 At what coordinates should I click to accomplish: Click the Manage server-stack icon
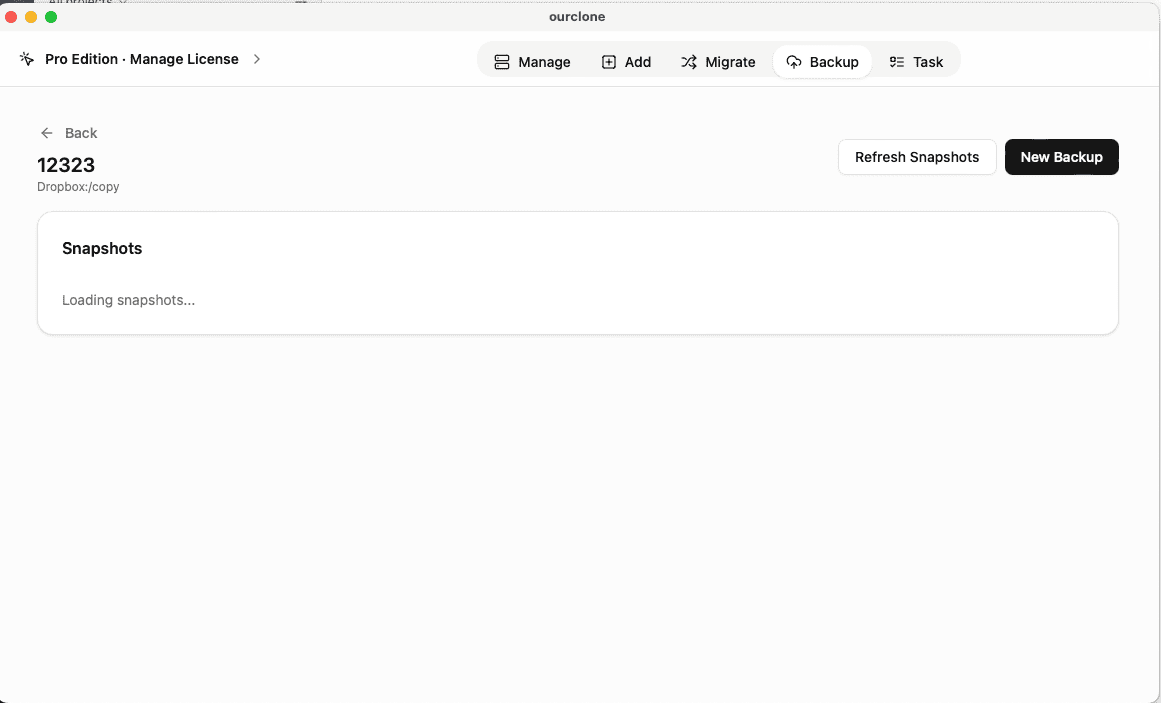click(x=502, y=62)
